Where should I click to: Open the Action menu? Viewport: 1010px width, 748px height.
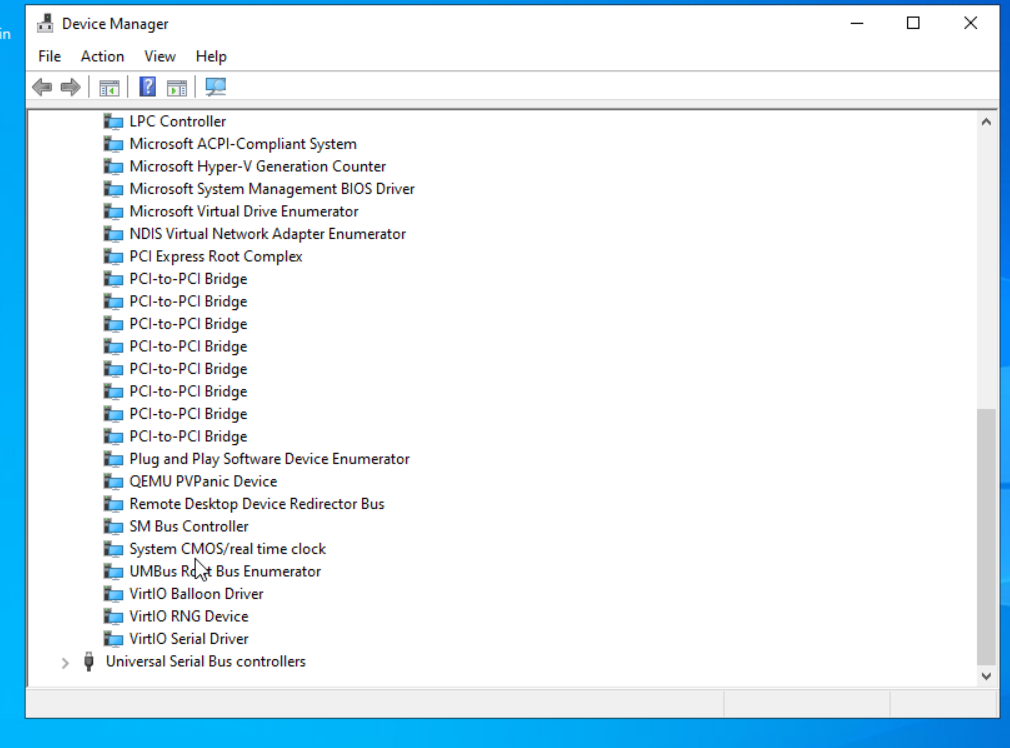(102, 57)
